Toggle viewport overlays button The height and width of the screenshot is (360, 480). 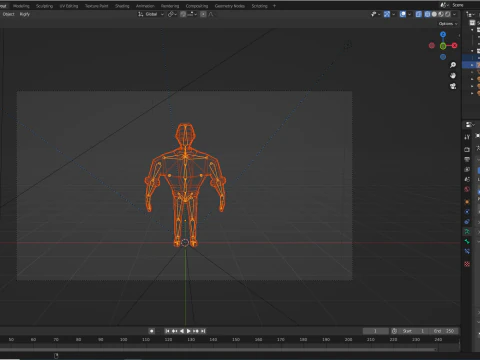pyautogui.click(x=403, y=14)
